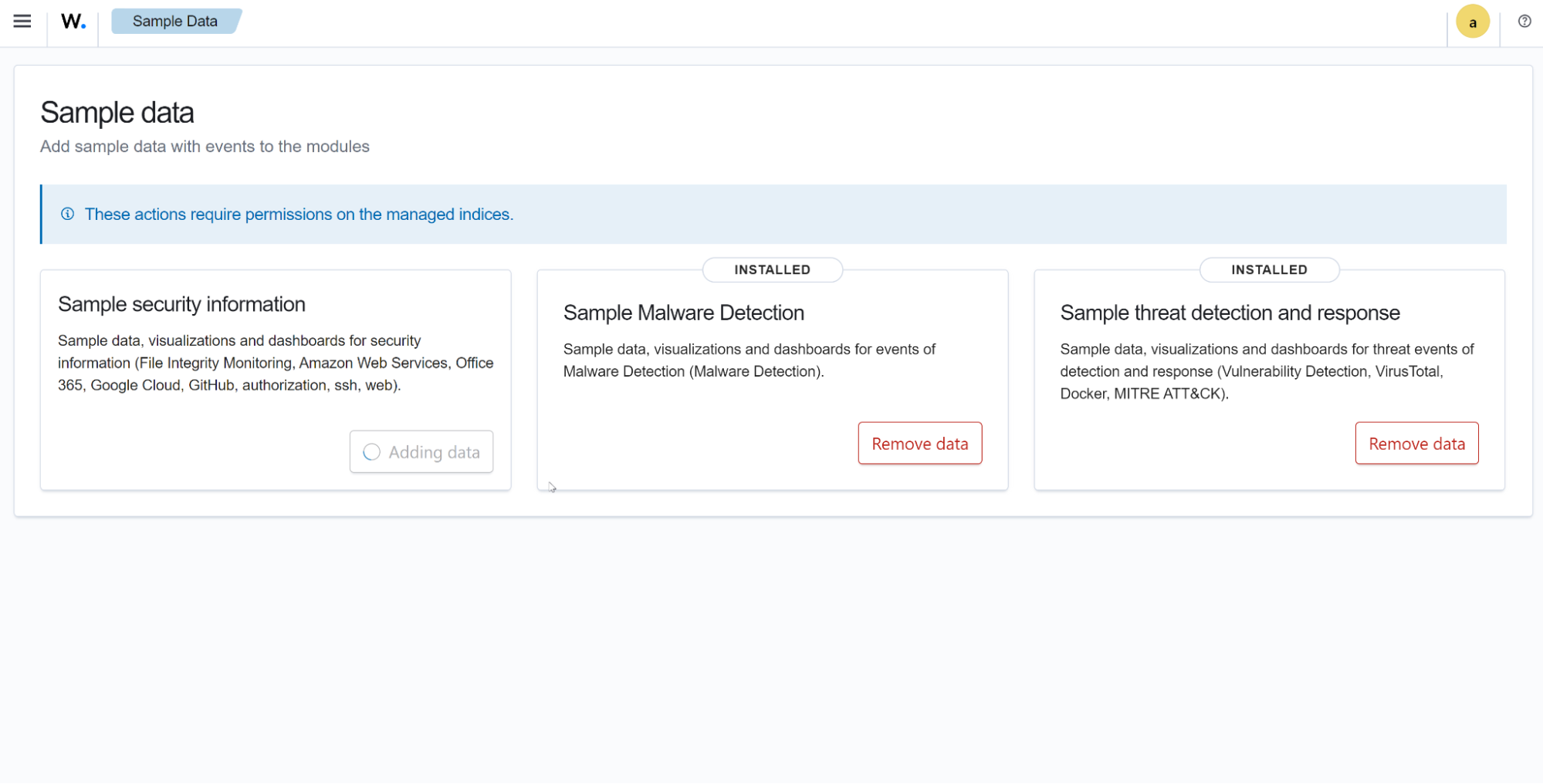Click the Sample Malware Detection card title
Screen dimensions: 1543x784
(x=684, y=313)
